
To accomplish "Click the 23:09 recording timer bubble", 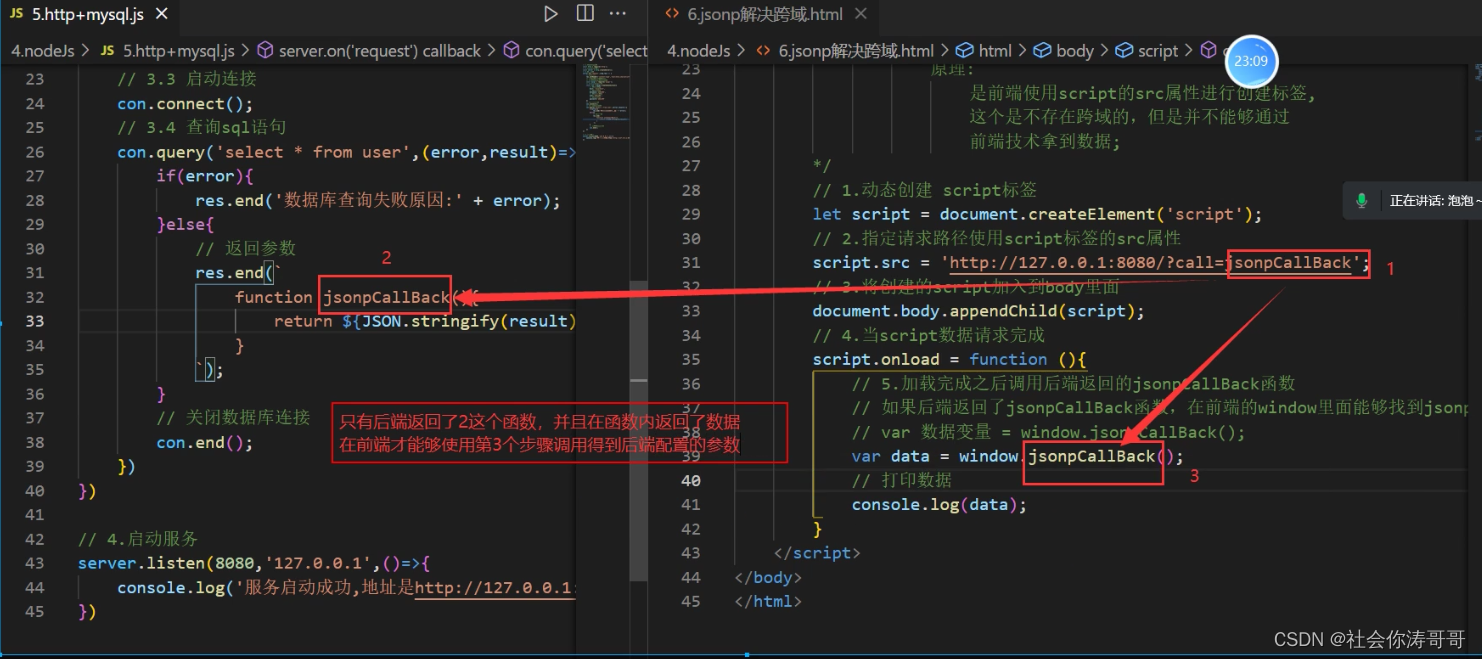I will (1251, 61).
